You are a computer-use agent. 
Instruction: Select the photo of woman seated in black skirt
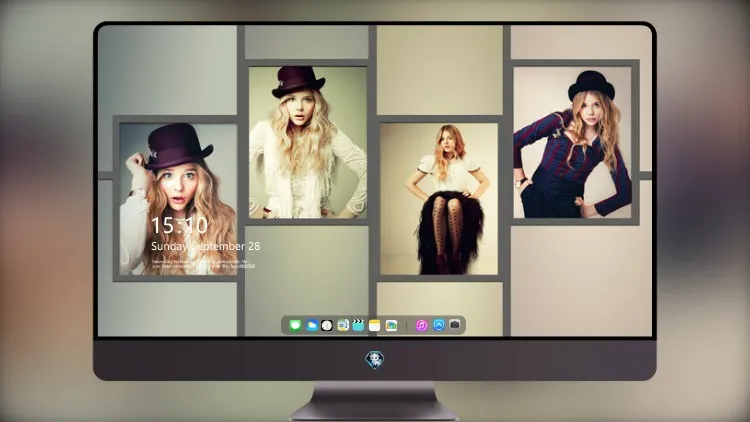pyautogui.click(x=439, y=199)
